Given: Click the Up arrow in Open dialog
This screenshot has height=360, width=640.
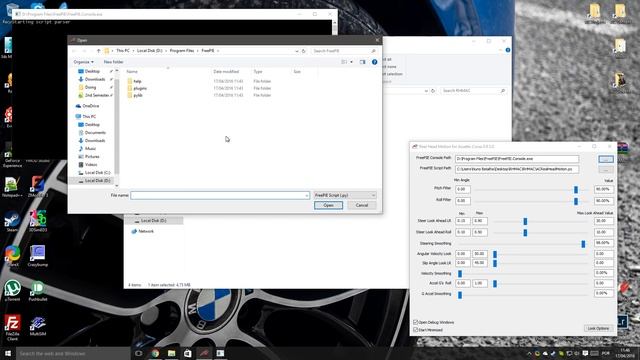Looking at the screenshot, I should [x=98, y=51].
